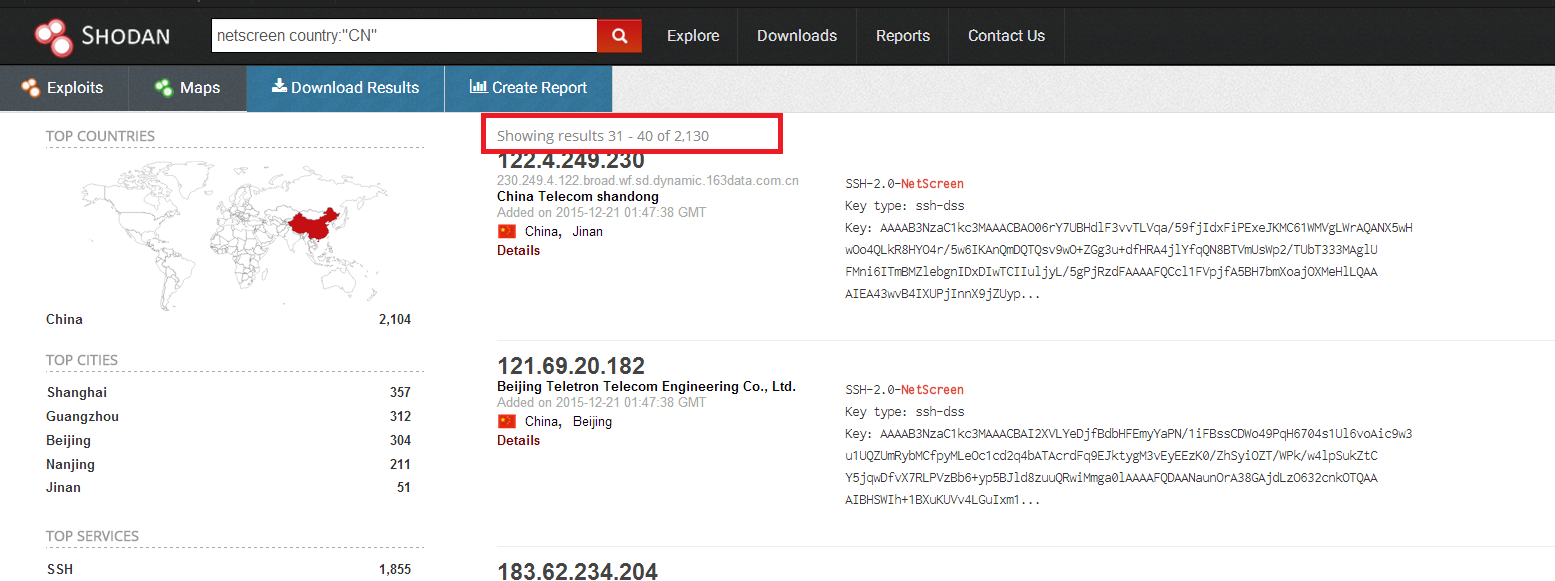This screenshot has width=1555, height=581.
Task: Click China flag icon for 122.4.249.230
Action: click(x=507, y=231)
